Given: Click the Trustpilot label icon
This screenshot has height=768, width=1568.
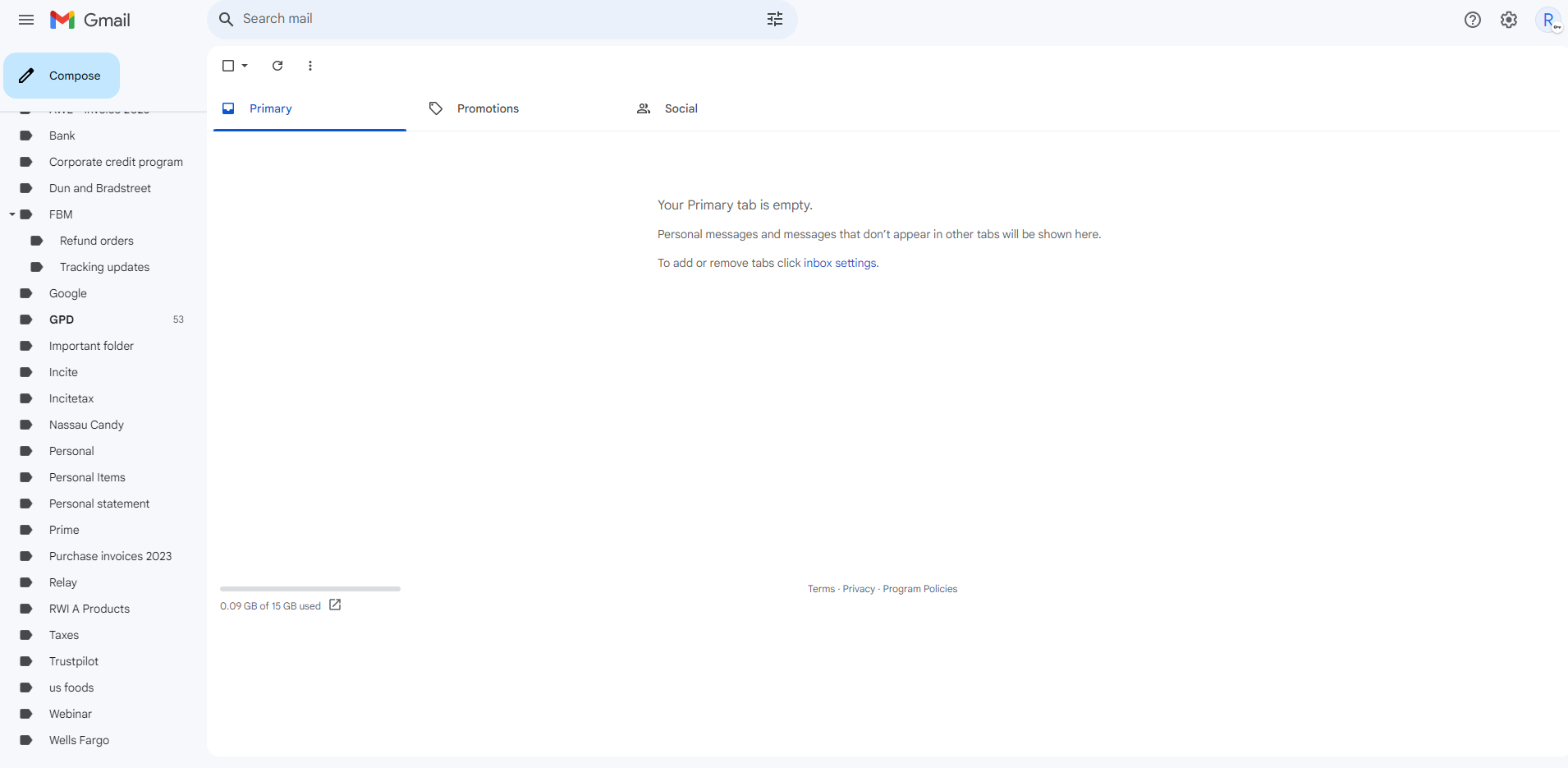Looking at the screenshot, I should [26, 661].
